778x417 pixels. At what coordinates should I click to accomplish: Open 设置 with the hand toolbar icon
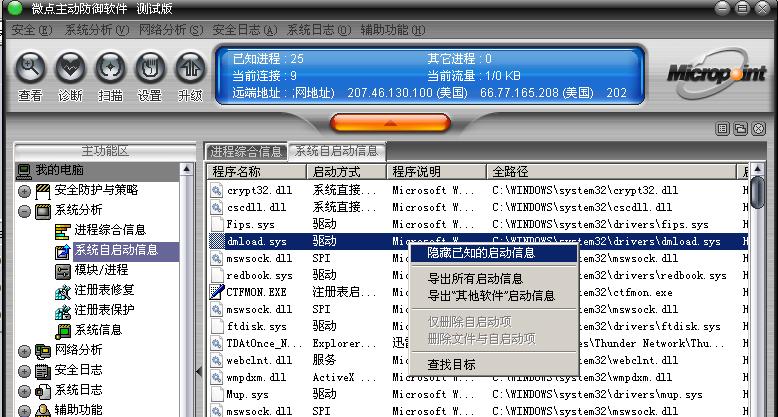tap(150, 69)
